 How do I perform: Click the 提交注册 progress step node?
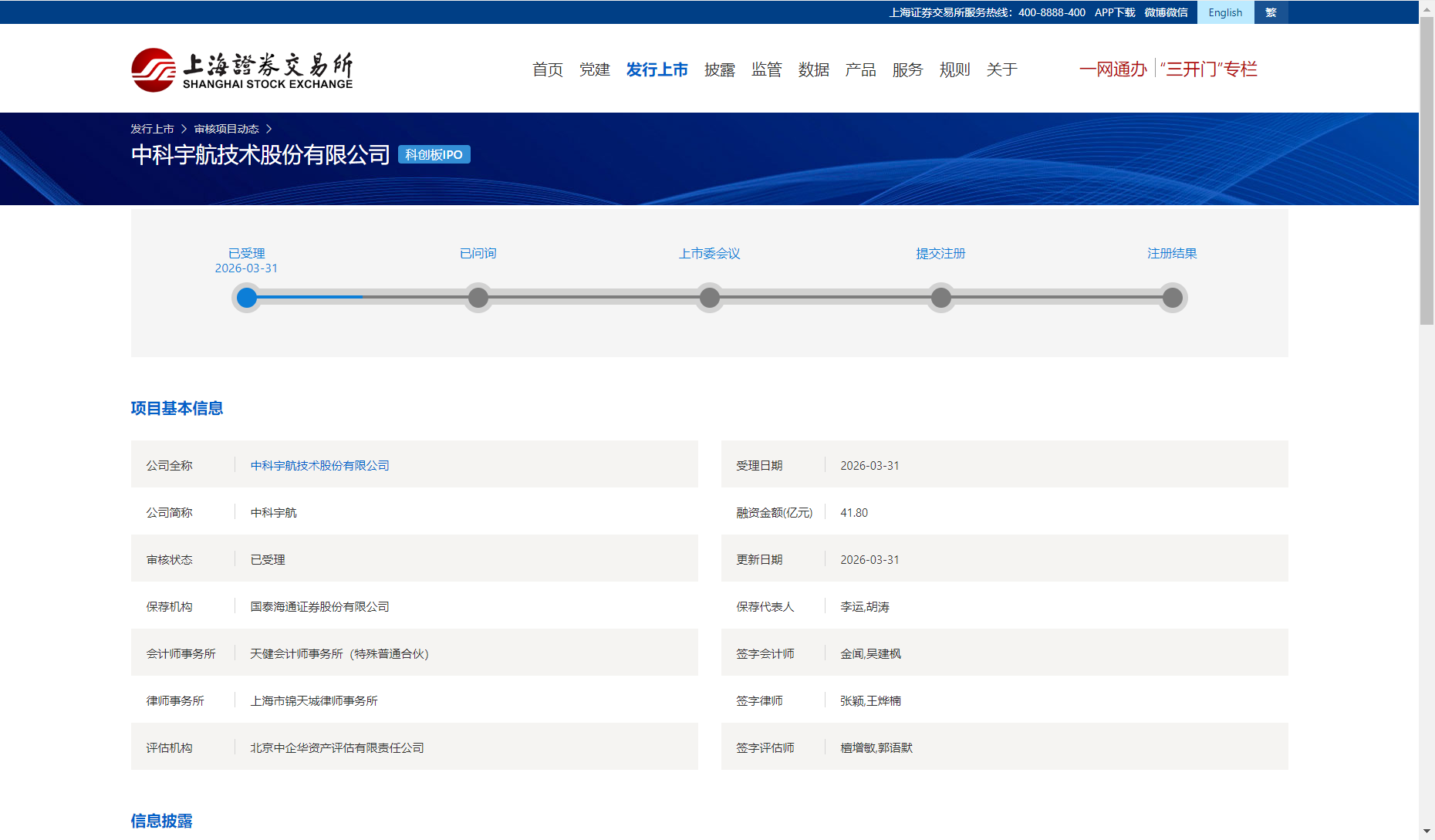(941, 298)
